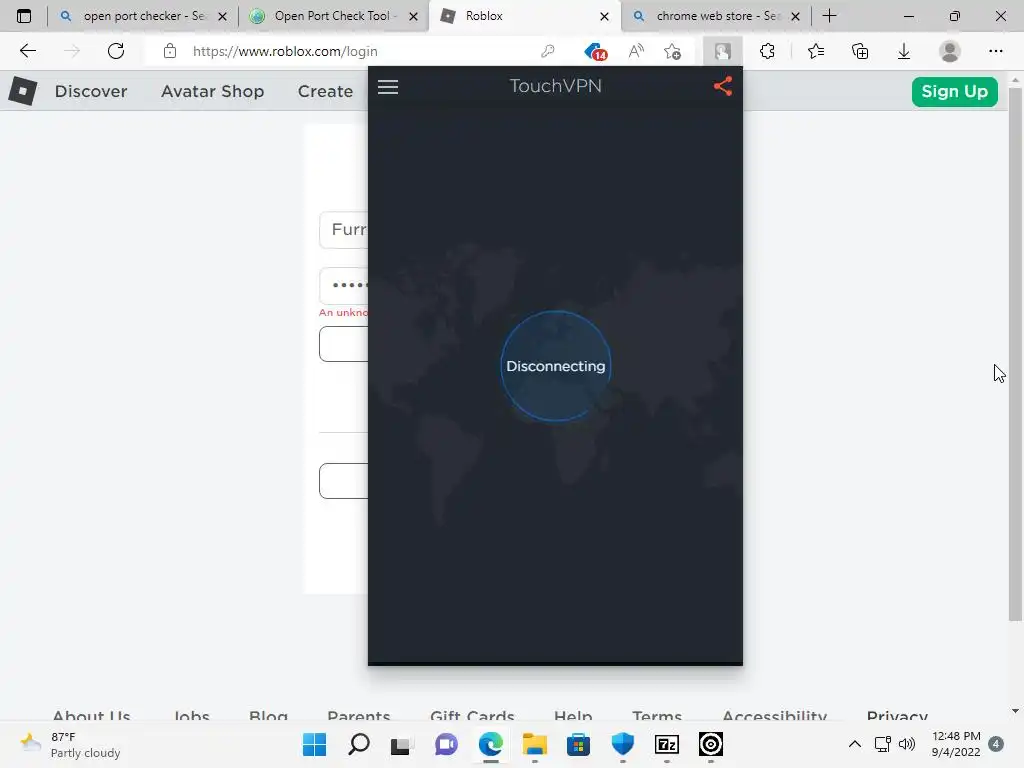Open 7-Zip from the taskbar

click(666, 744)
